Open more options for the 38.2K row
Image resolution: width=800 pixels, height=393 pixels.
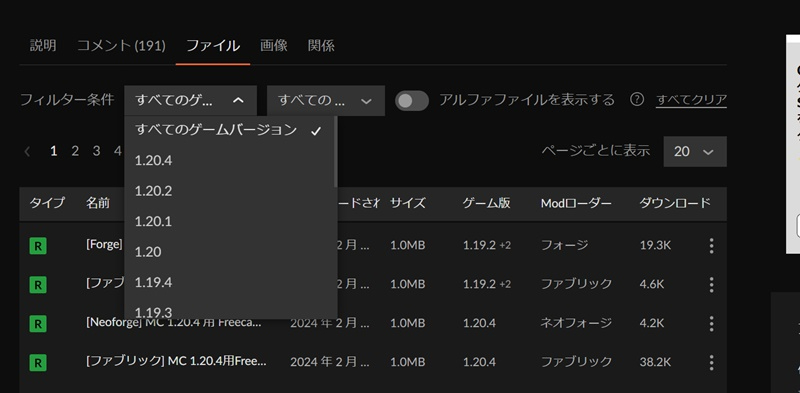click(x=711, y=362)
